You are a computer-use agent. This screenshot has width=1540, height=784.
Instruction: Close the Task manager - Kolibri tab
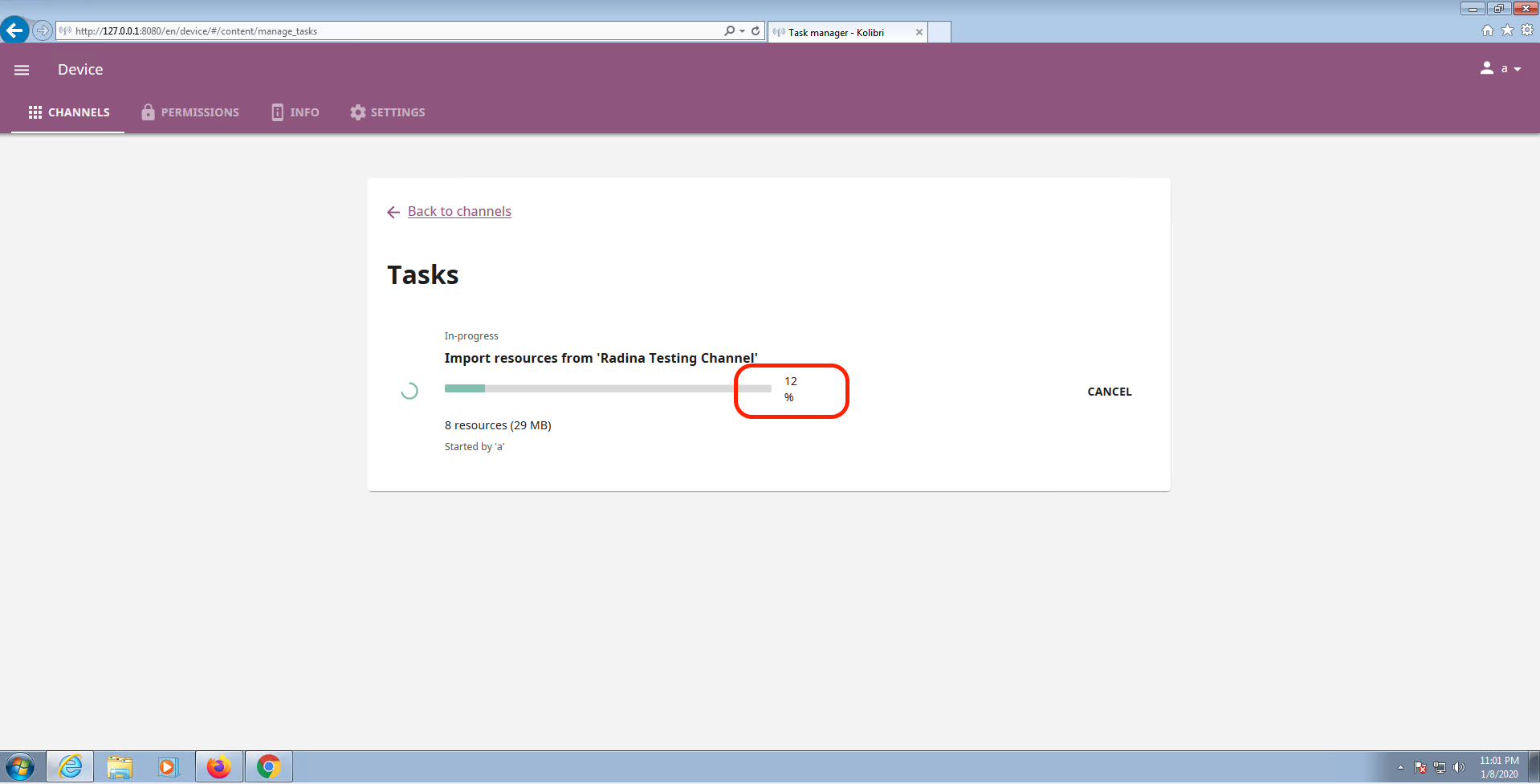919,32
